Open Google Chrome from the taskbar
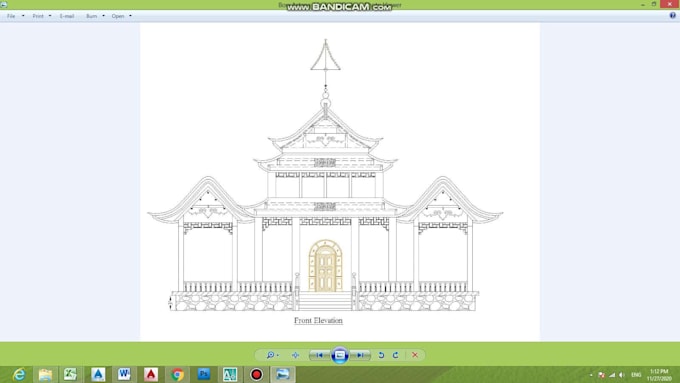 (177, 374)
